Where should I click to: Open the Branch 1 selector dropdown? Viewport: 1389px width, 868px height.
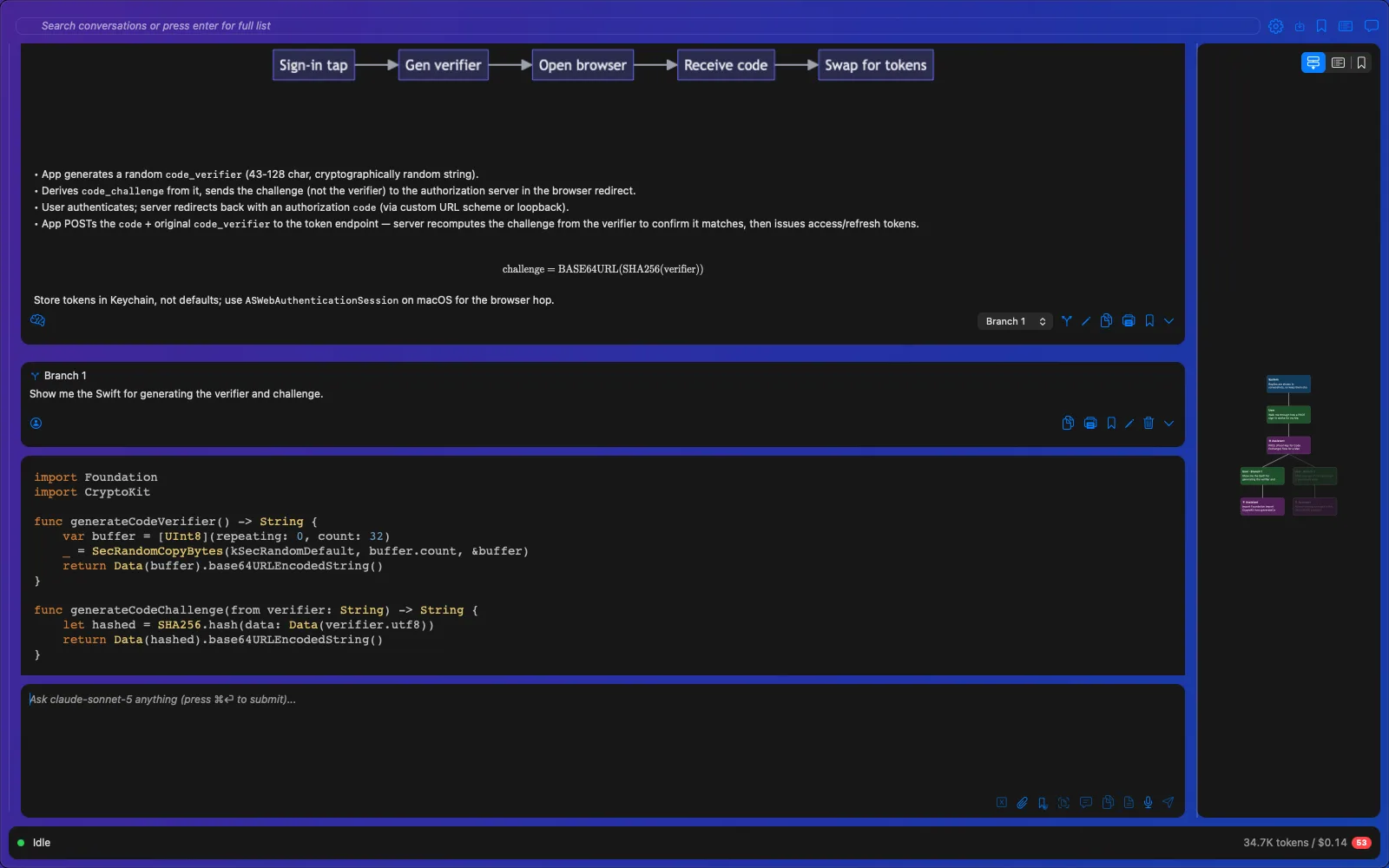tap(1015, 321)
